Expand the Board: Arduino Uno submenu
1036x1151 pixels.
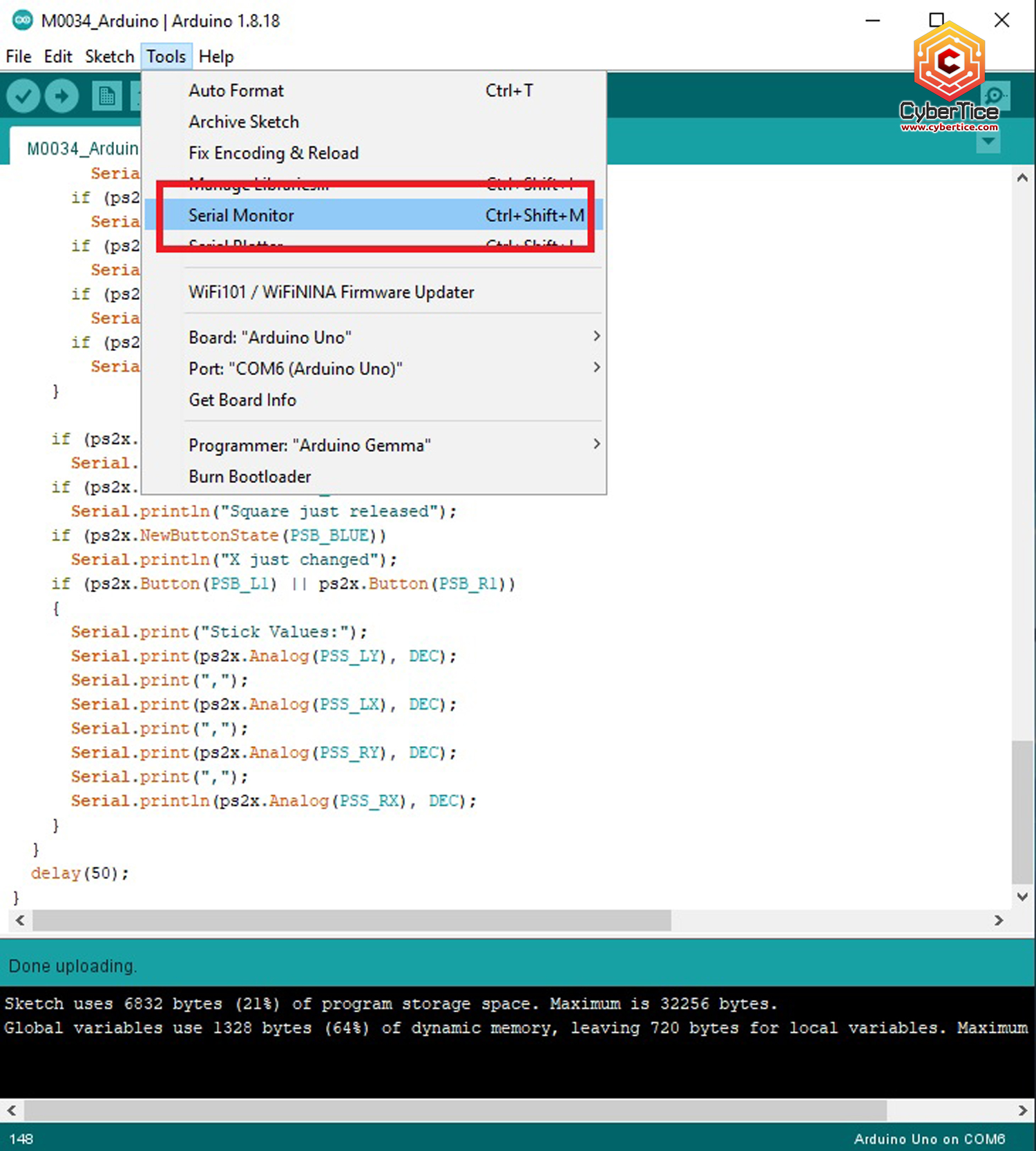[x=374, y=337]
